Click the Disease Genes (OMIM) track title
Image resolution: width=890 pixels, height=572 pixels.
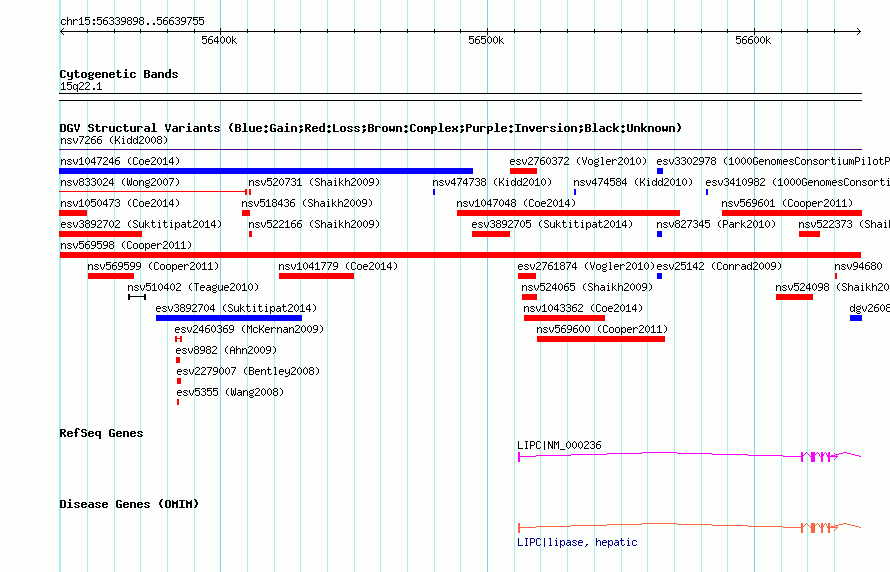[129, 504]
